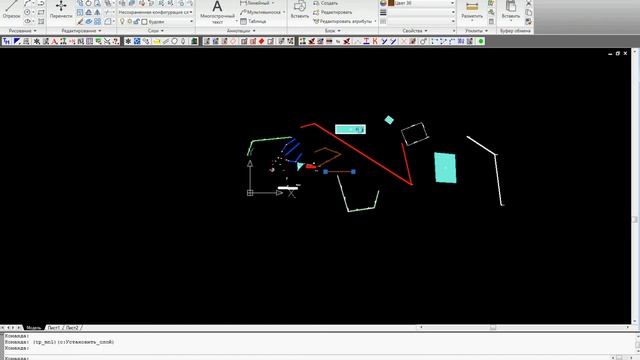
Task: Expand the Утилиты panel
Action: coord(476,31)
